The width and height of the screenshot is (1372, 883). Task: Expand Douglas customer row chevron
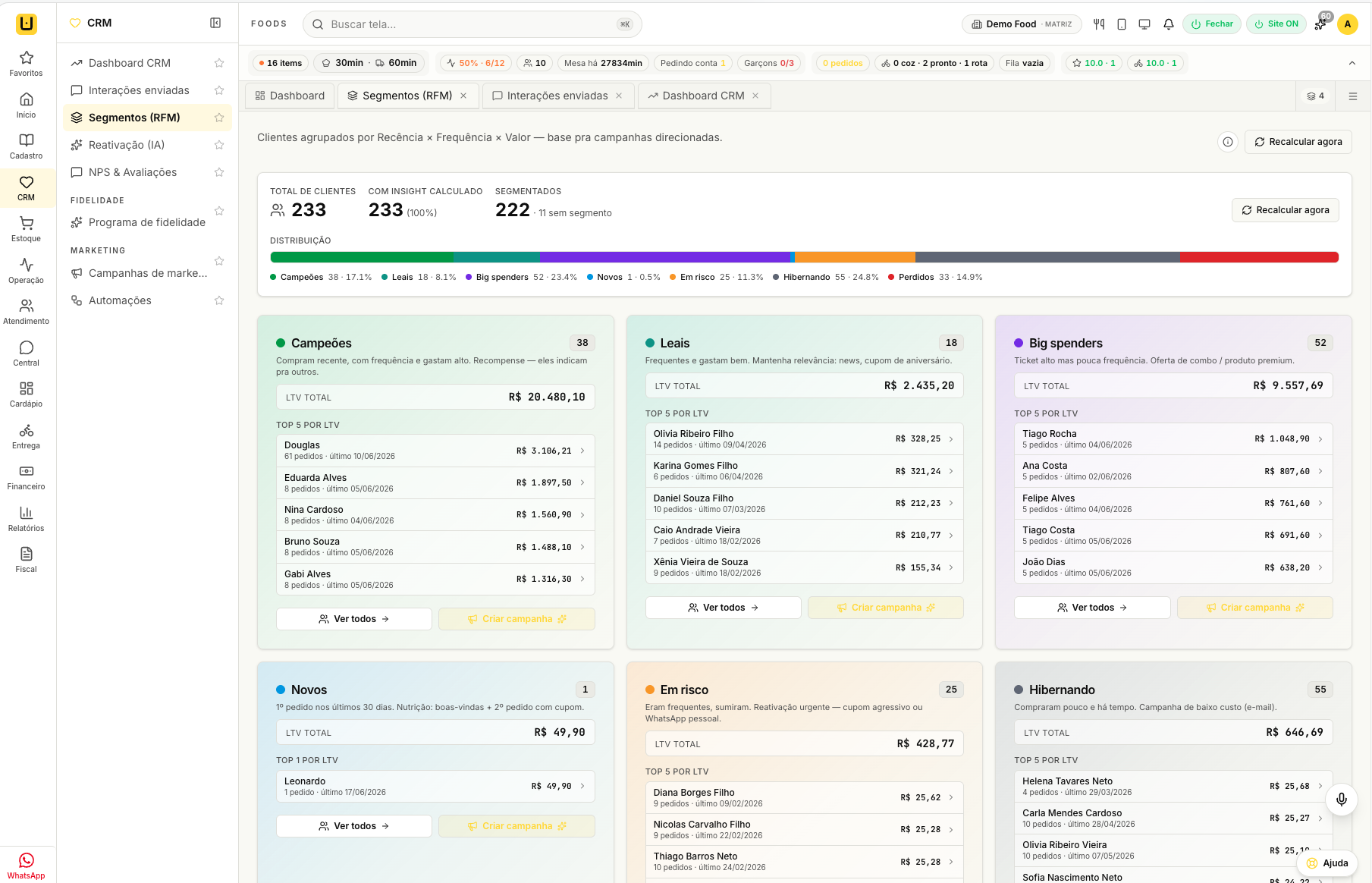[582, 451]
